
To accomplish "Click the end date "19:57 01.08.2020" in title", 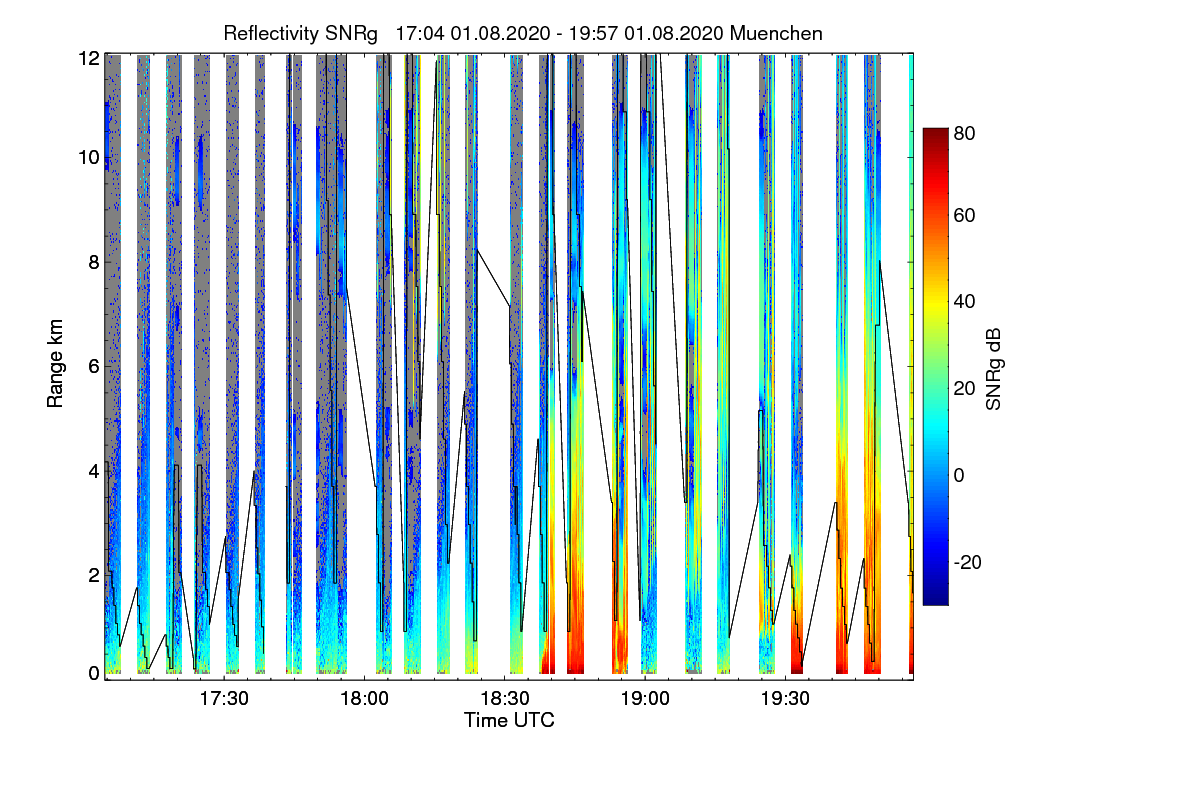I will (646, 33).
